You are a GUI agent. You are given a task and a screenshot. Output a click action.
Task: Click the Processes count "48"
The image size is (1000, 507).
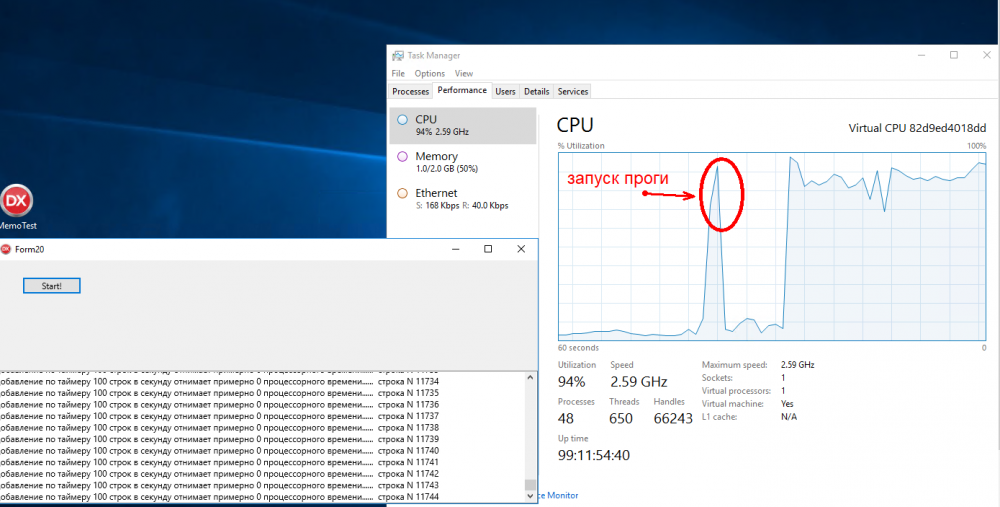click(x=566, y=418)
